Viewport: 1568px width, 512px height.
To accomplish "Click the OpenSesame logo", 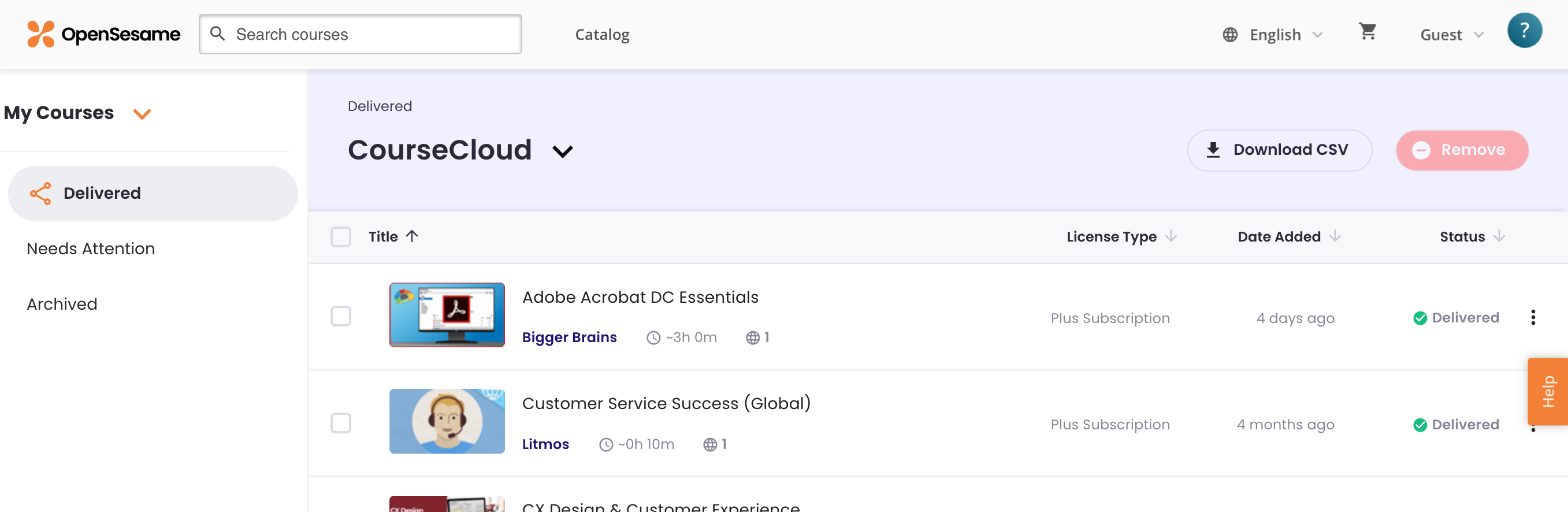I will pos(103,34).
